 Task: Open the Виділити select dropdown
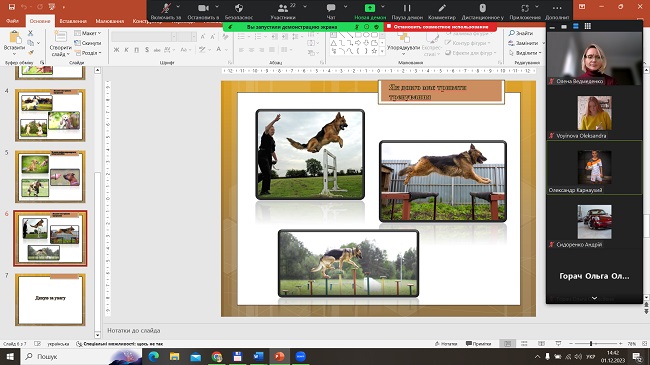(525, 53)
